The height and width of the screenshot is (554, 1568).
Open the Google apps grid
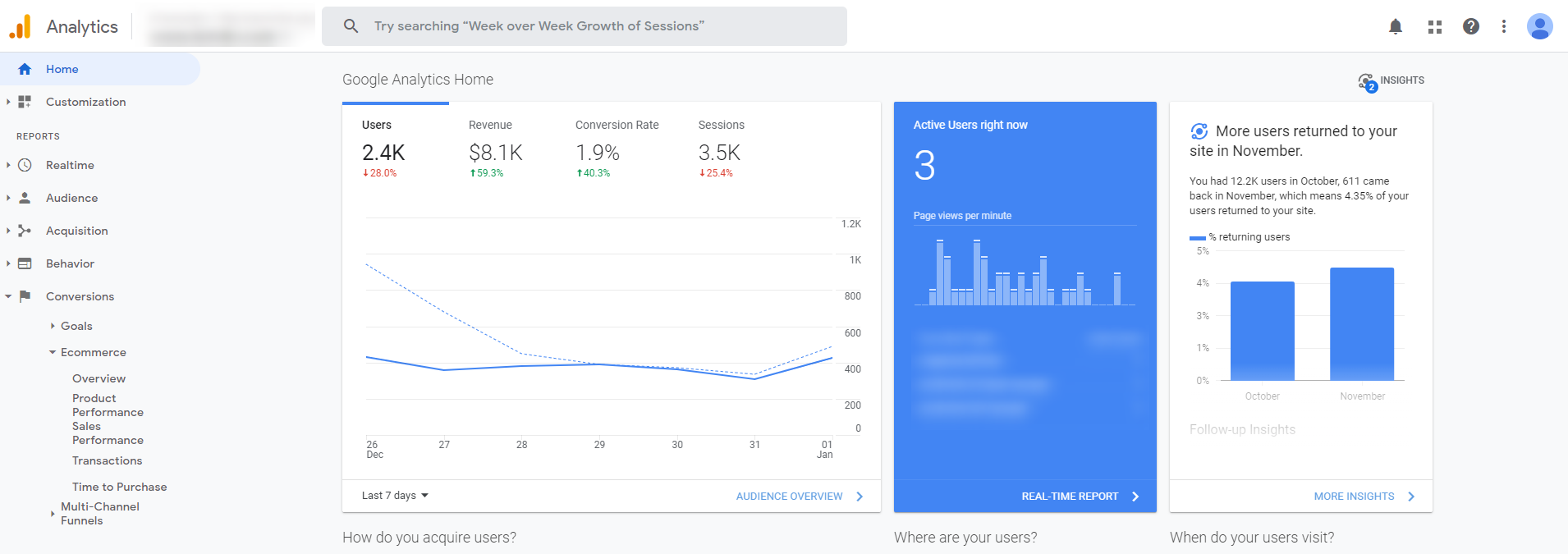coord(1435,26)
